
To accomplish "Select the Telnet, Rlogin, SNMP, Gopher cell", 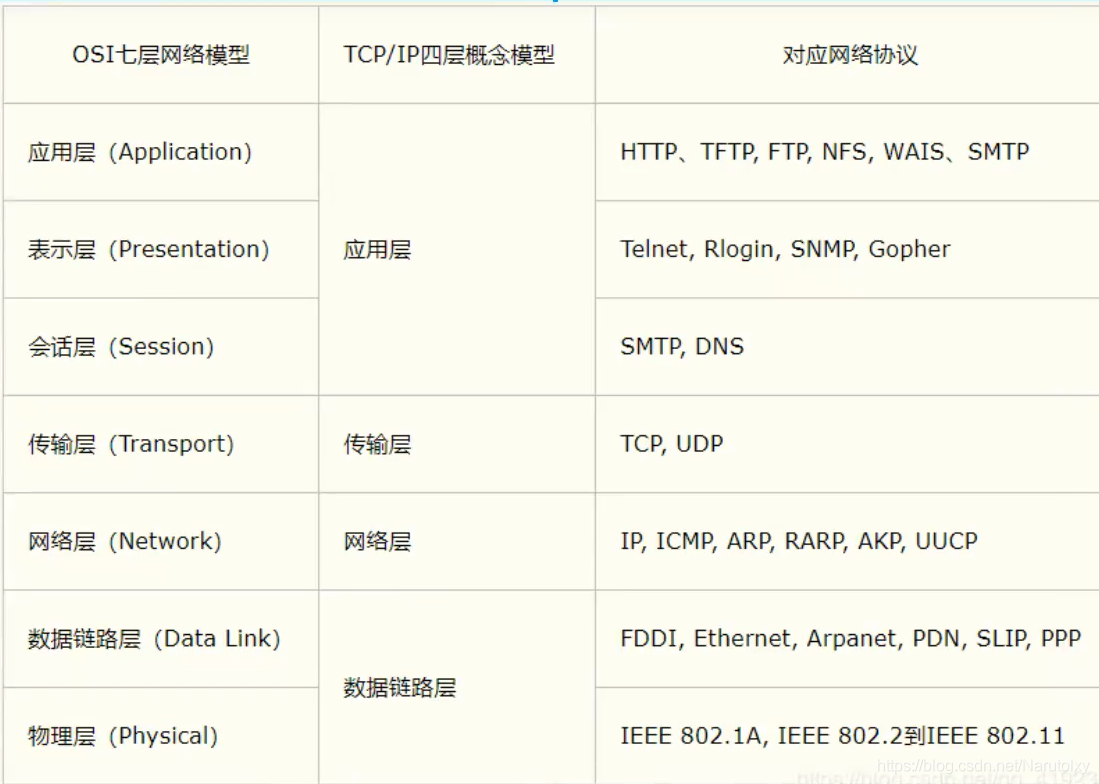I will pos(847,249).
